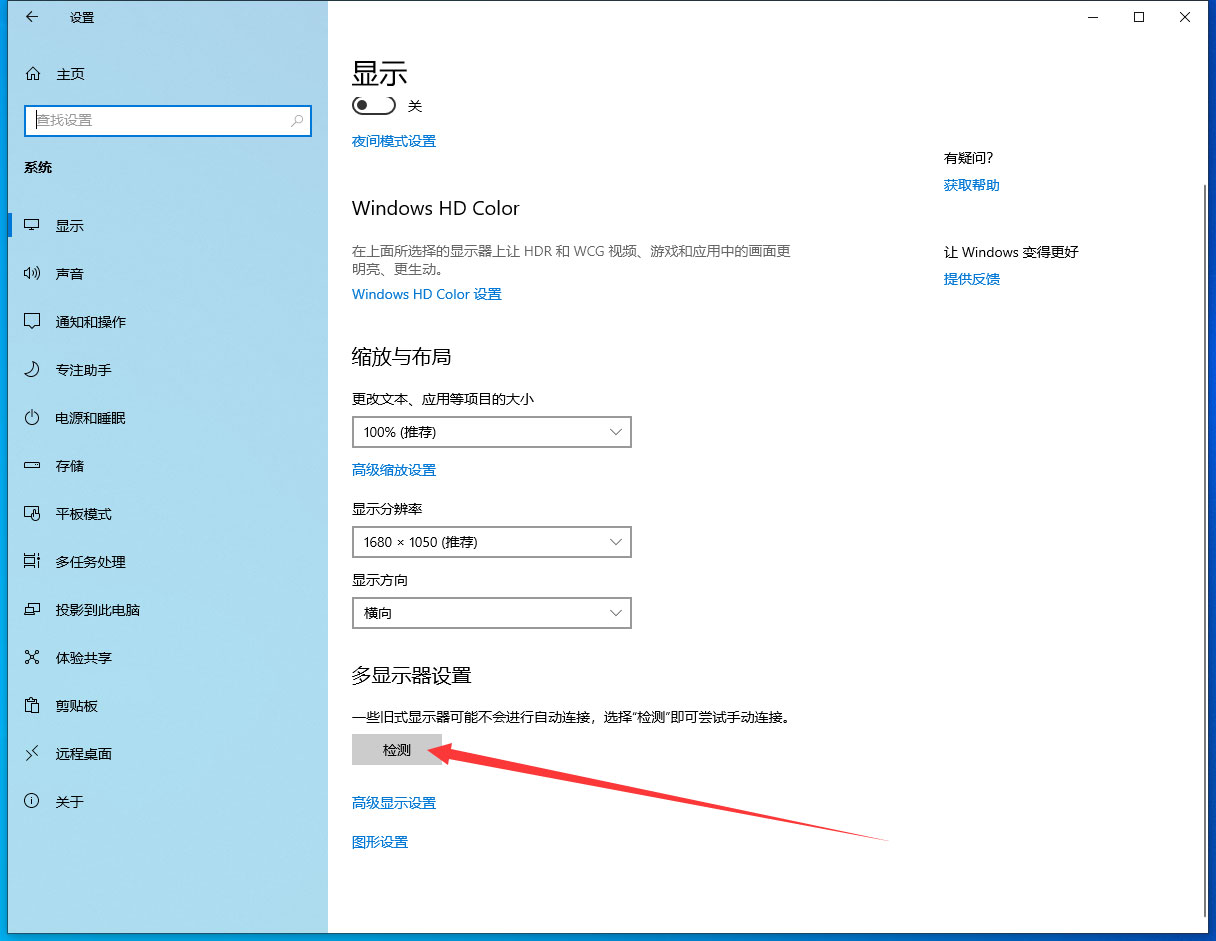This screenshot has width=1216, height=941.
Task: Open the 更改文本大小 scaling dropdown
Action: (491, 432)
